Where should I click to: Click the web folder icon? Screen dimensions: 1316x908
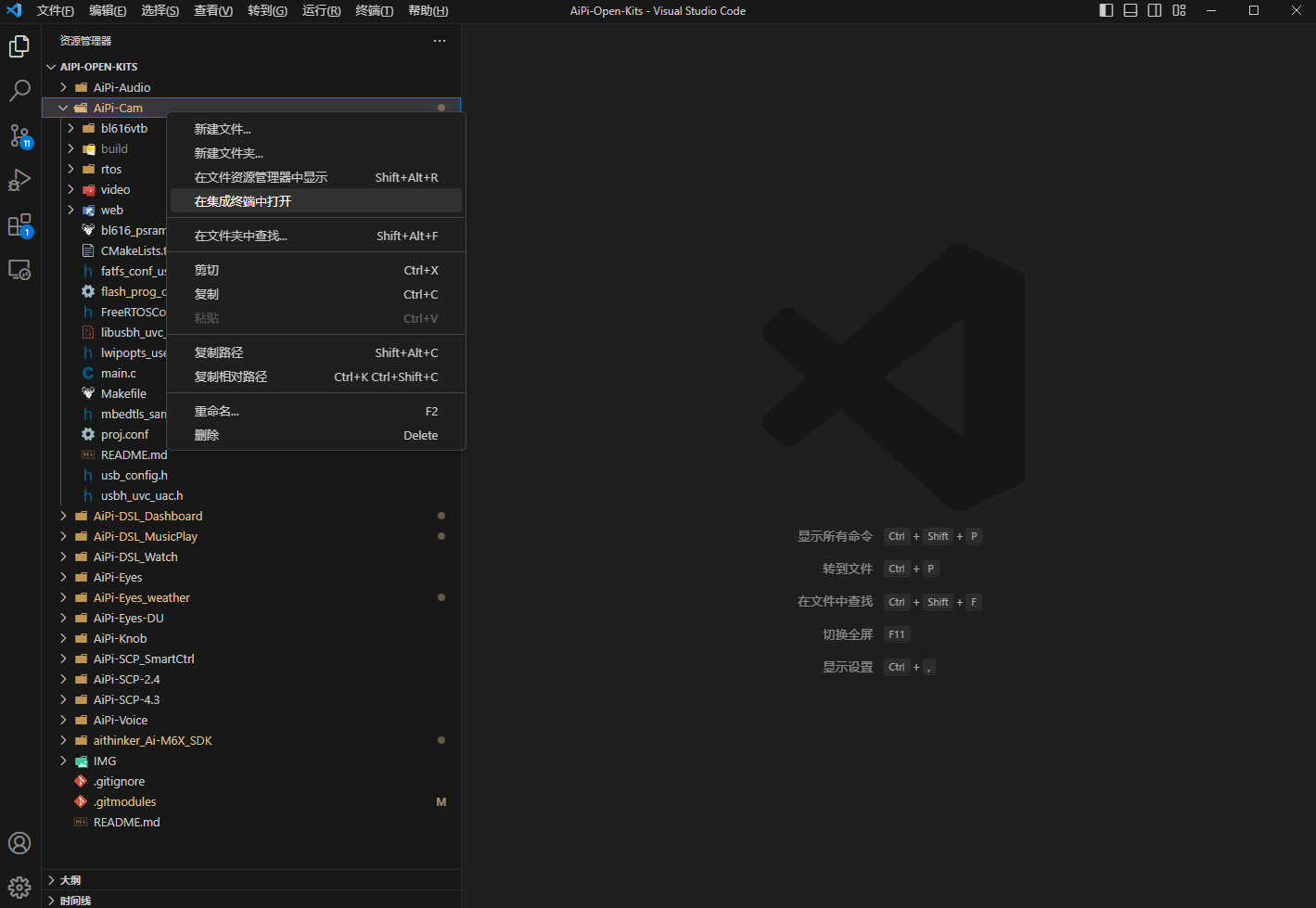pos(89,210)
